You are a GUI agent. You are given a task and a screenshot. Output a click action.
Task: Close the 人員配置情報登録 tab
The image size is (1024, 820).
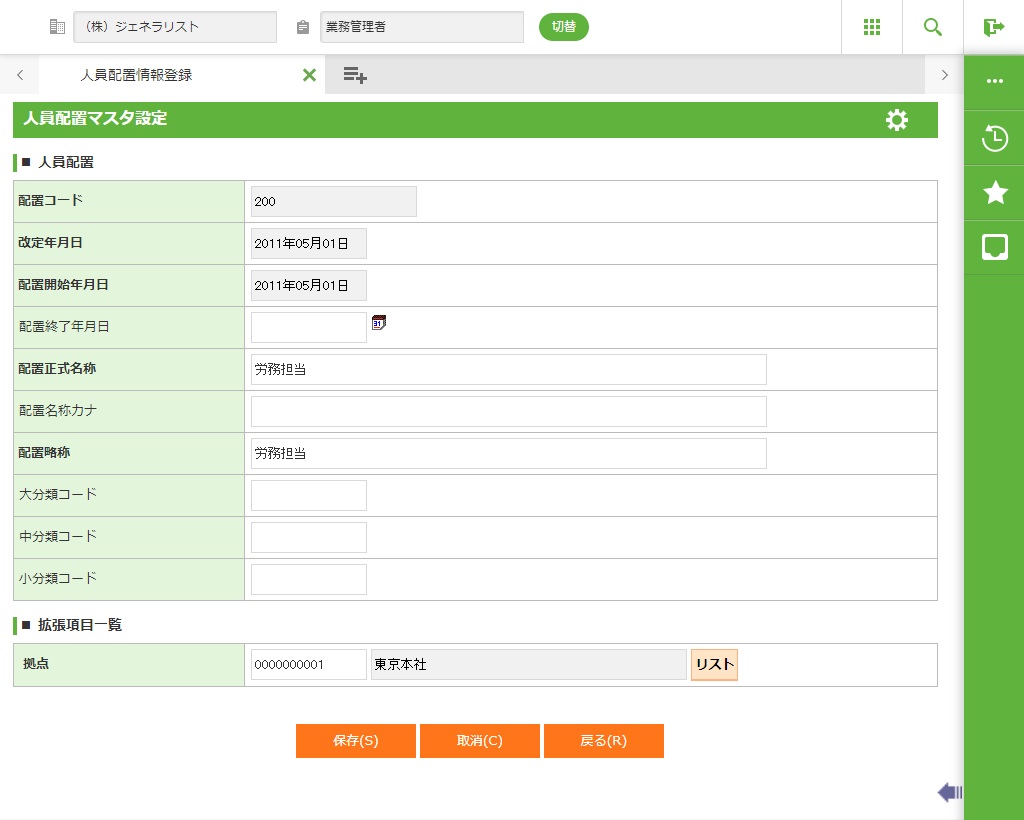(x=309, y=75)
